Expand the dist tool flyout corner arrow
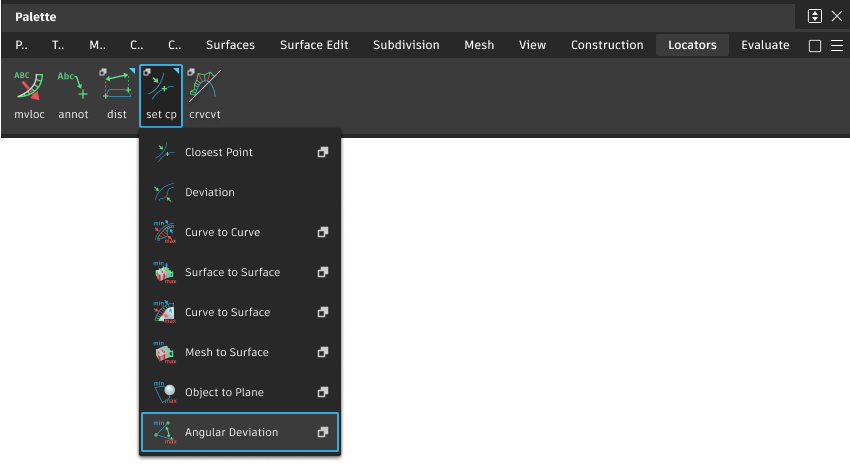850x470 pixels. click(x=130, y=71)
